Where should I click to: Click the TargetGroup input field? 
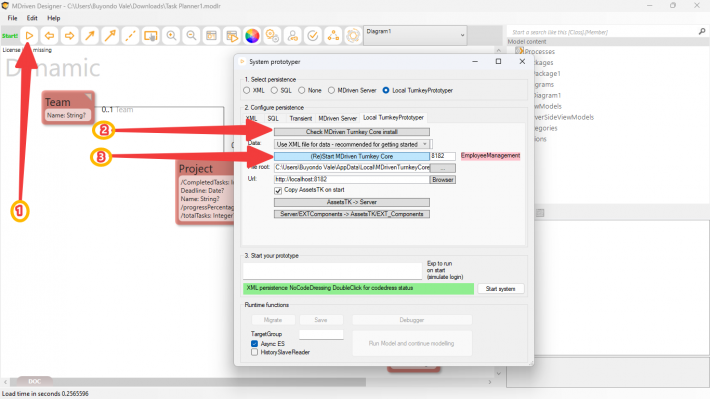click(321, 334)
